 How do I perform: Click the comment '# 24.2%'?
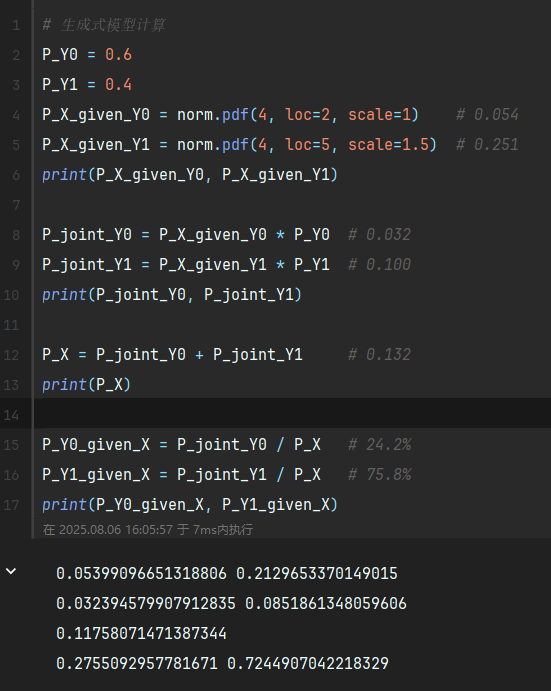coord(379,444)
